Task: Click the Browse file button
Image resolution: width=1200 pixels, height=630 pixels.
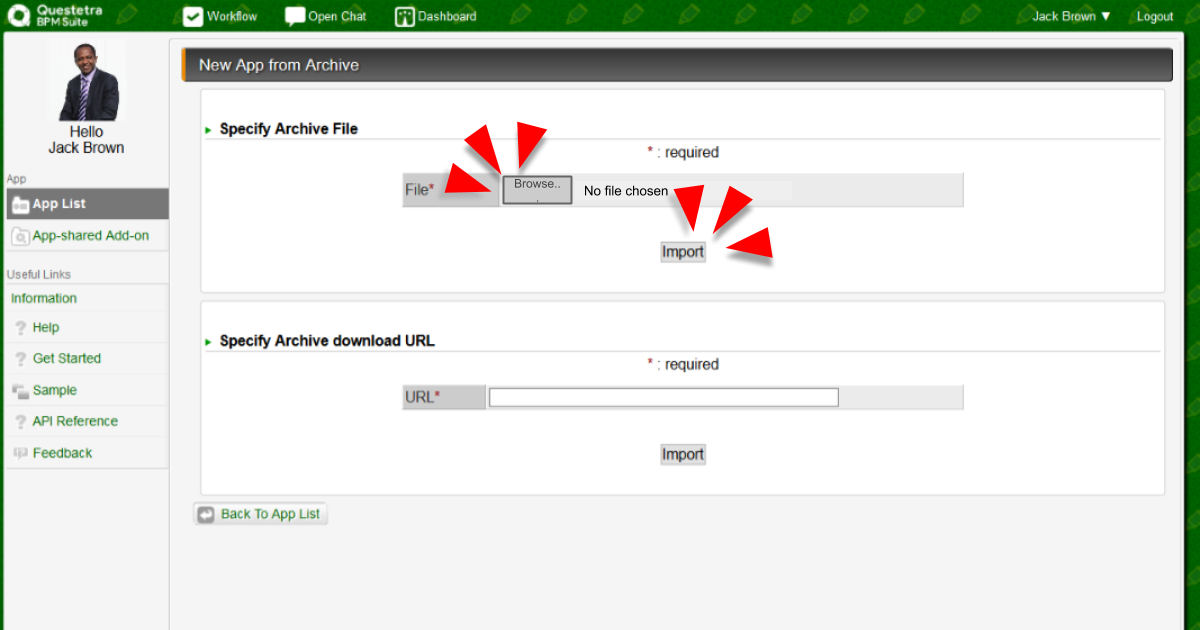Action: click(x=537, y=190)
